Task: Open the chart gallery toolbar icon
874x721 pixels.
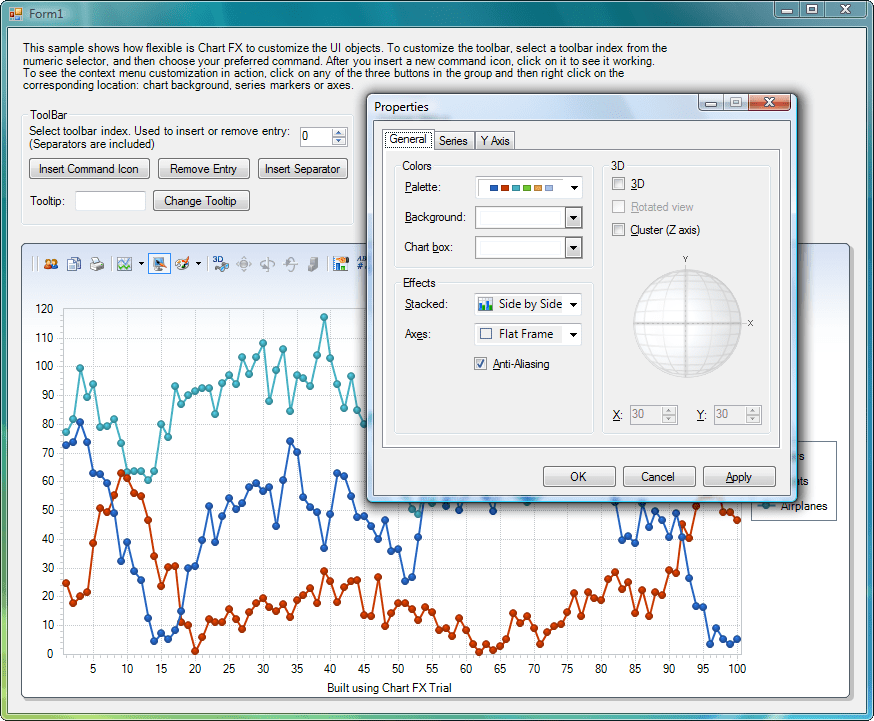Action: click(x=123, y=262)
